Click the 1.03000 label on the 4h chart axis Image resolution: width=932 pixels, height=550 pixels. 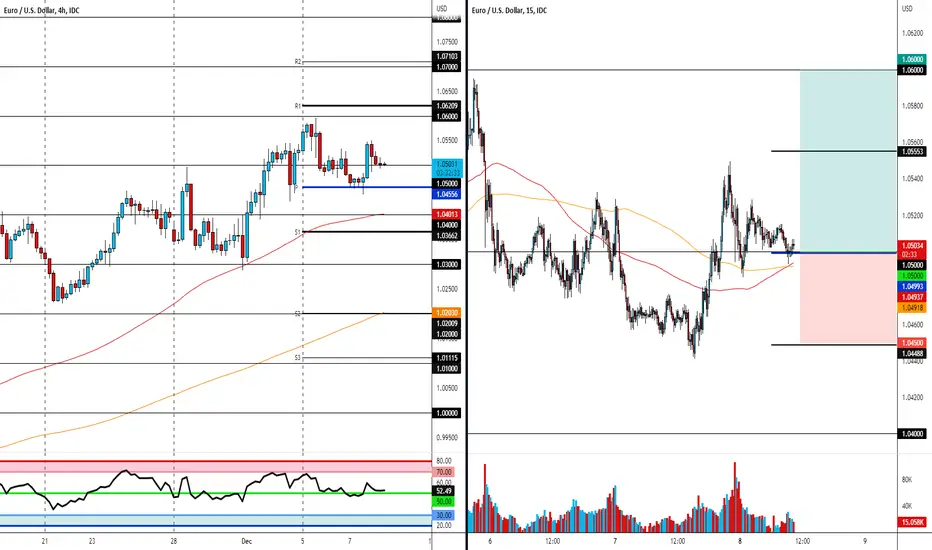coord(448,264)
